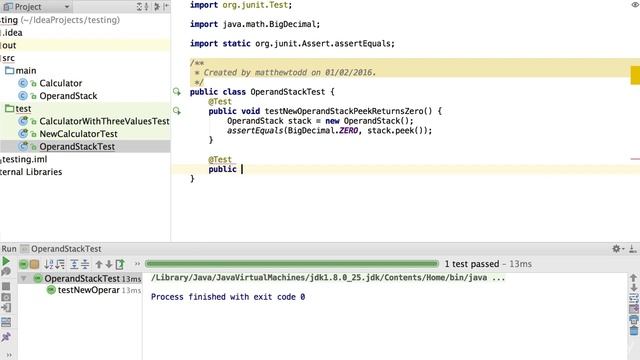Select OperandStackTest in test results tree
This screenshot has width=640, height=360.
[82, 278]
